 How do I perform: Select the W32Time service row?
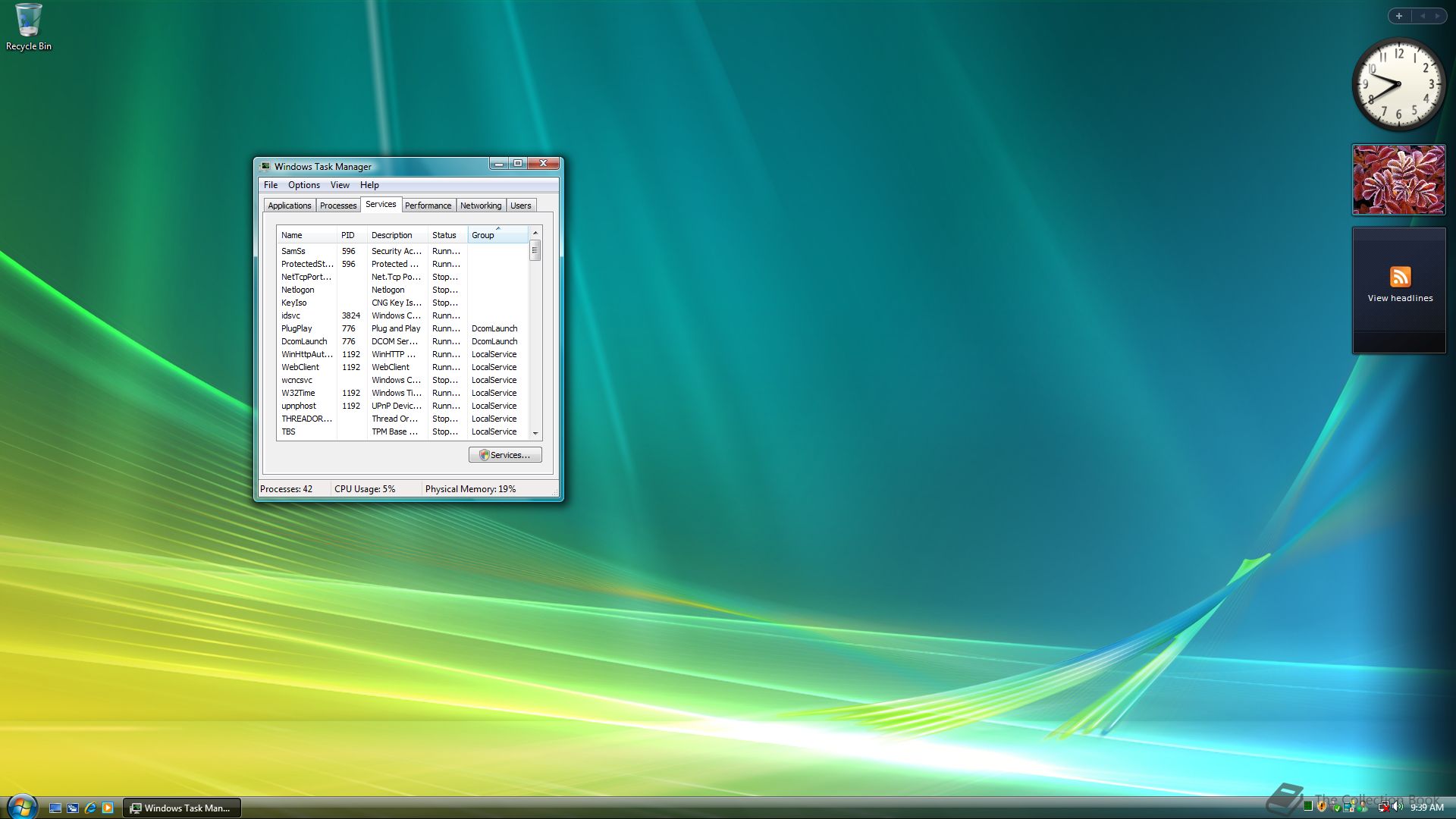(402, 393)
